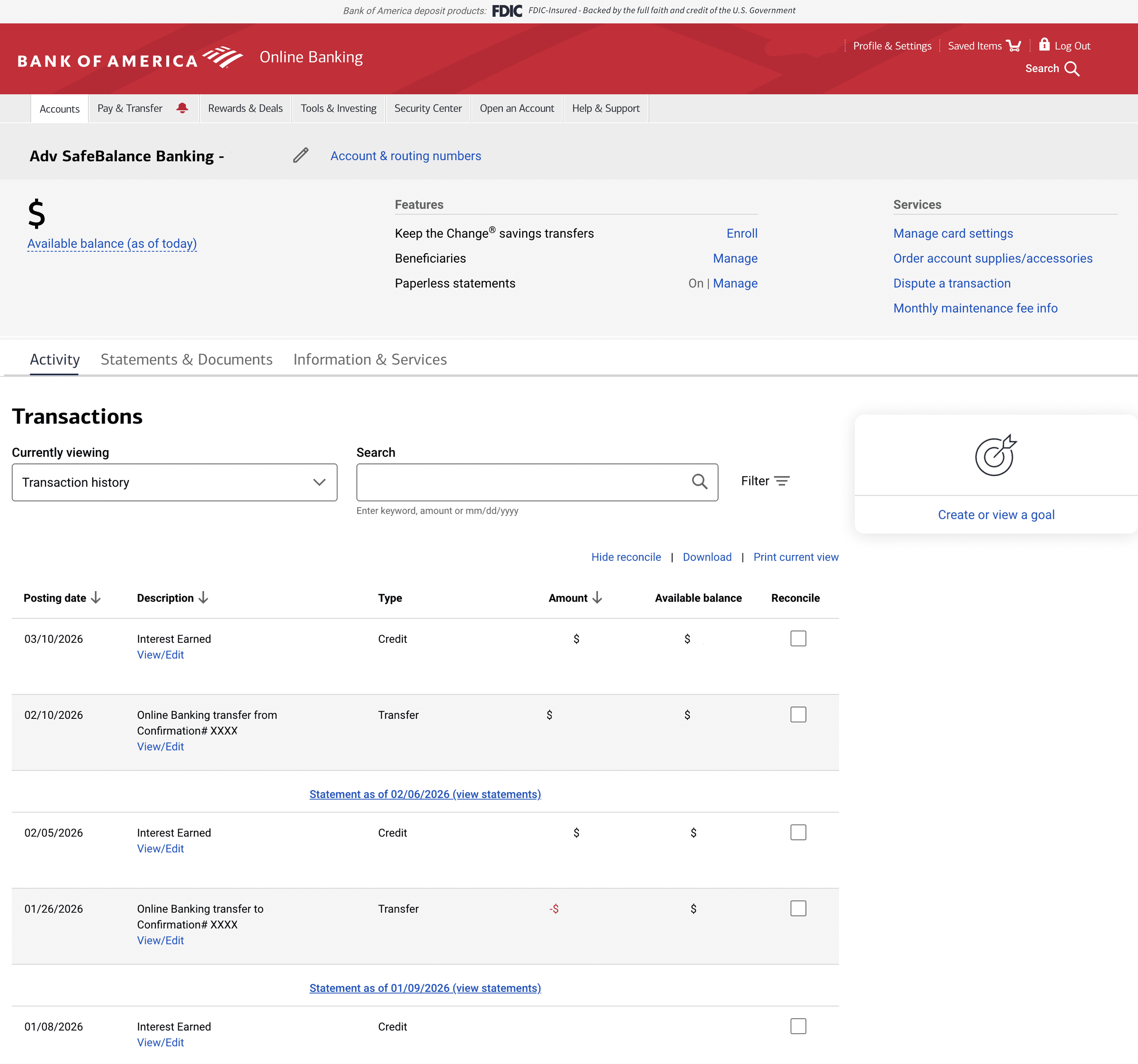1138x1064 pixels.
Task: Click the pencil edit nickname icon
Action: [x=301, y=155]
